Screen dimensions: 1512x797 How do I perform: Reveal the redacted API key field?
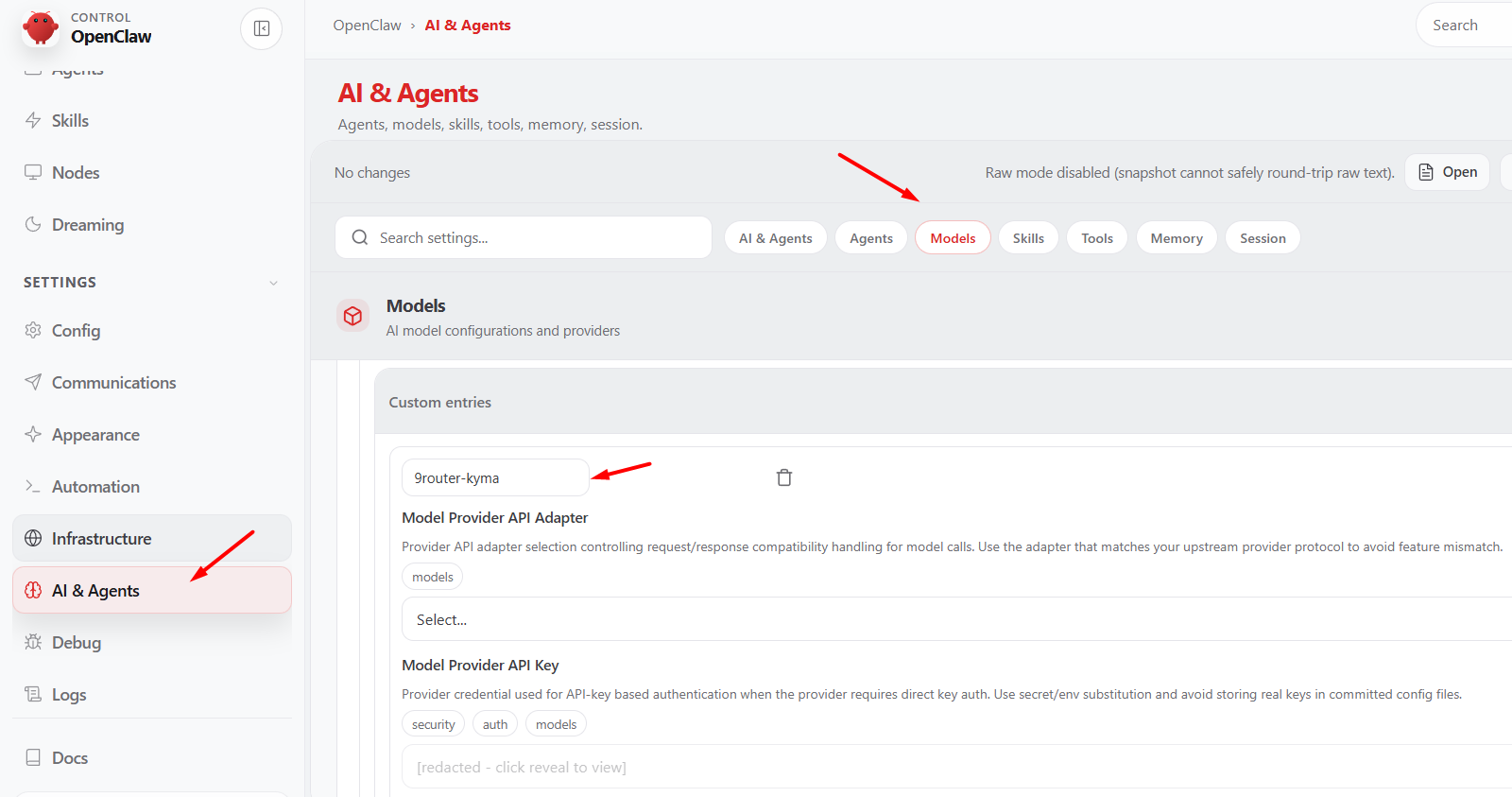point(956,767)
